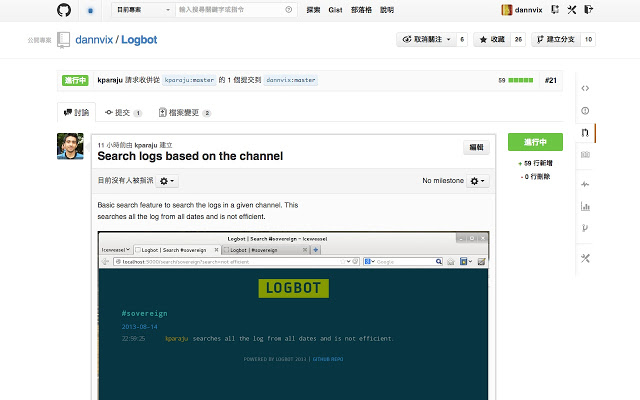Click the repository book icon beside dannvix

63,40
